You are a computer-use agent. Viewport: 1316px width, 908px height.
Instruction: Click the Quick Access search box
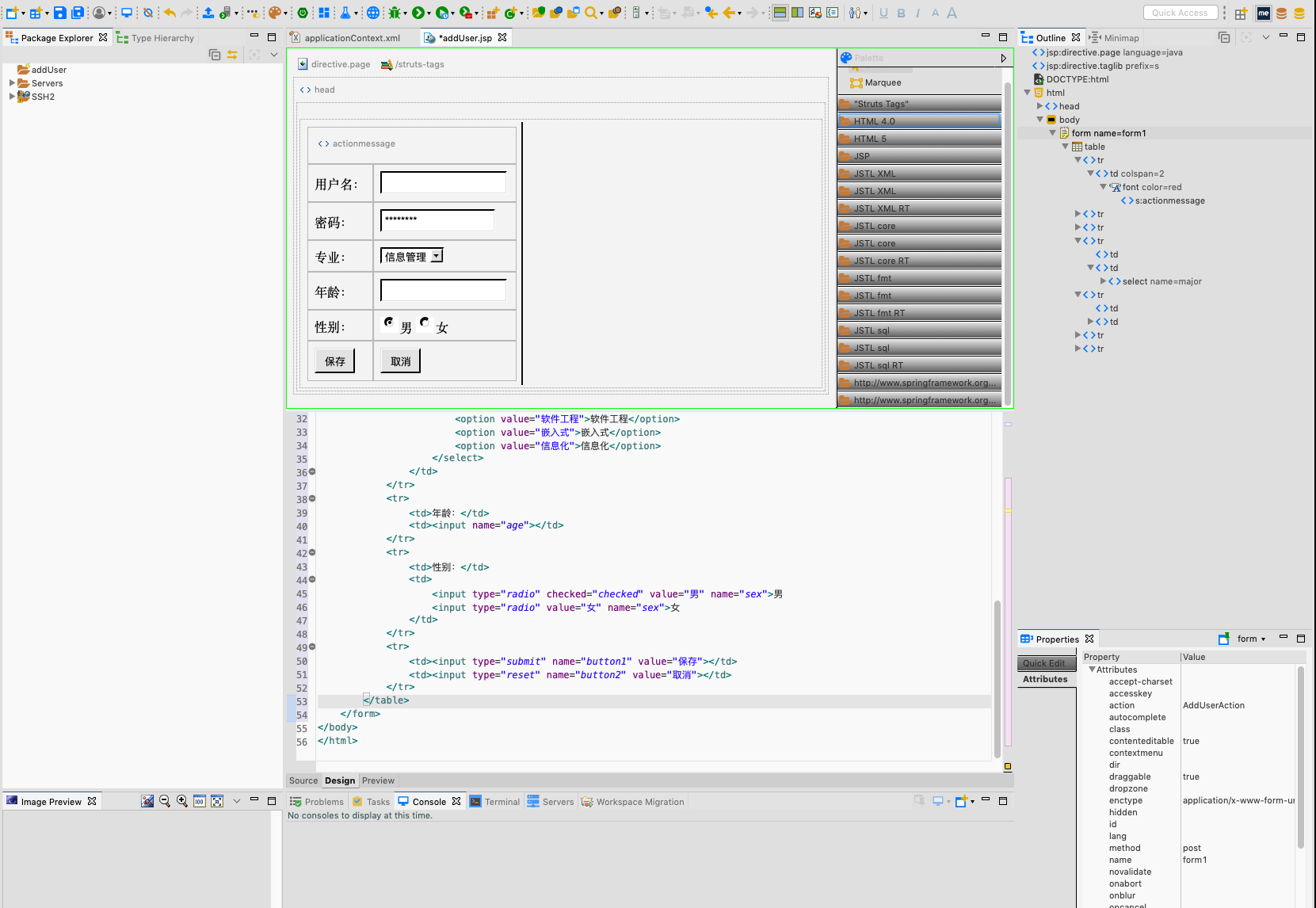[x=1181, y=13]
